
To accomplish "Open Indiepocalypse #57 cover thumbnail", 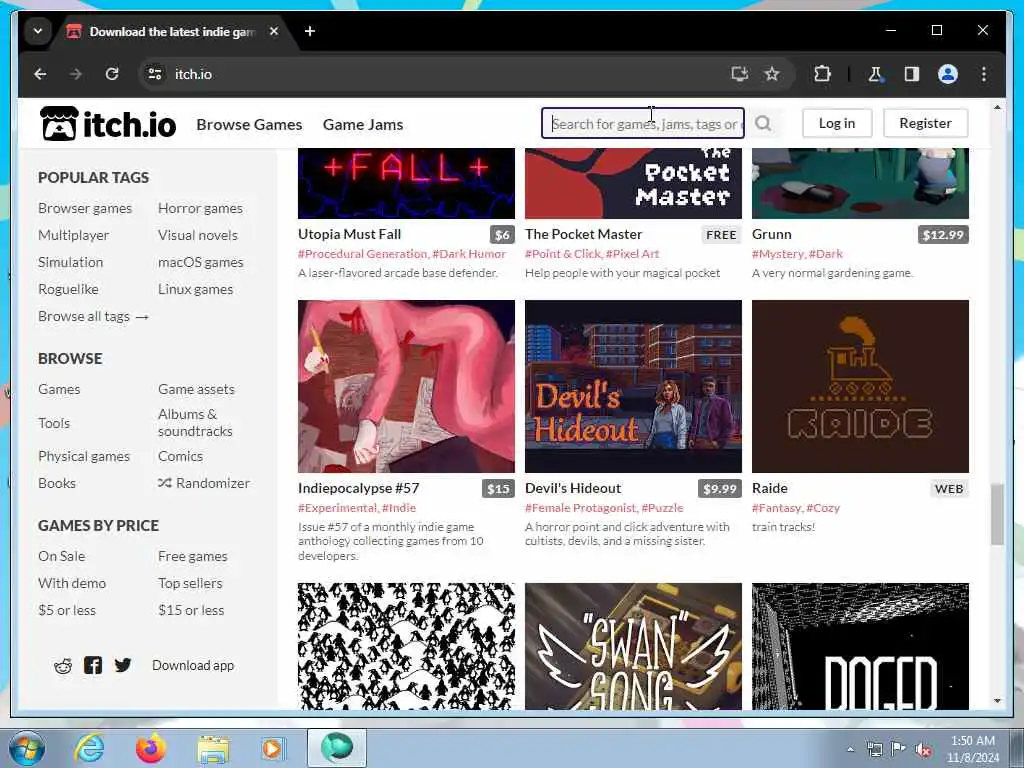I will [x=406, y=387].
